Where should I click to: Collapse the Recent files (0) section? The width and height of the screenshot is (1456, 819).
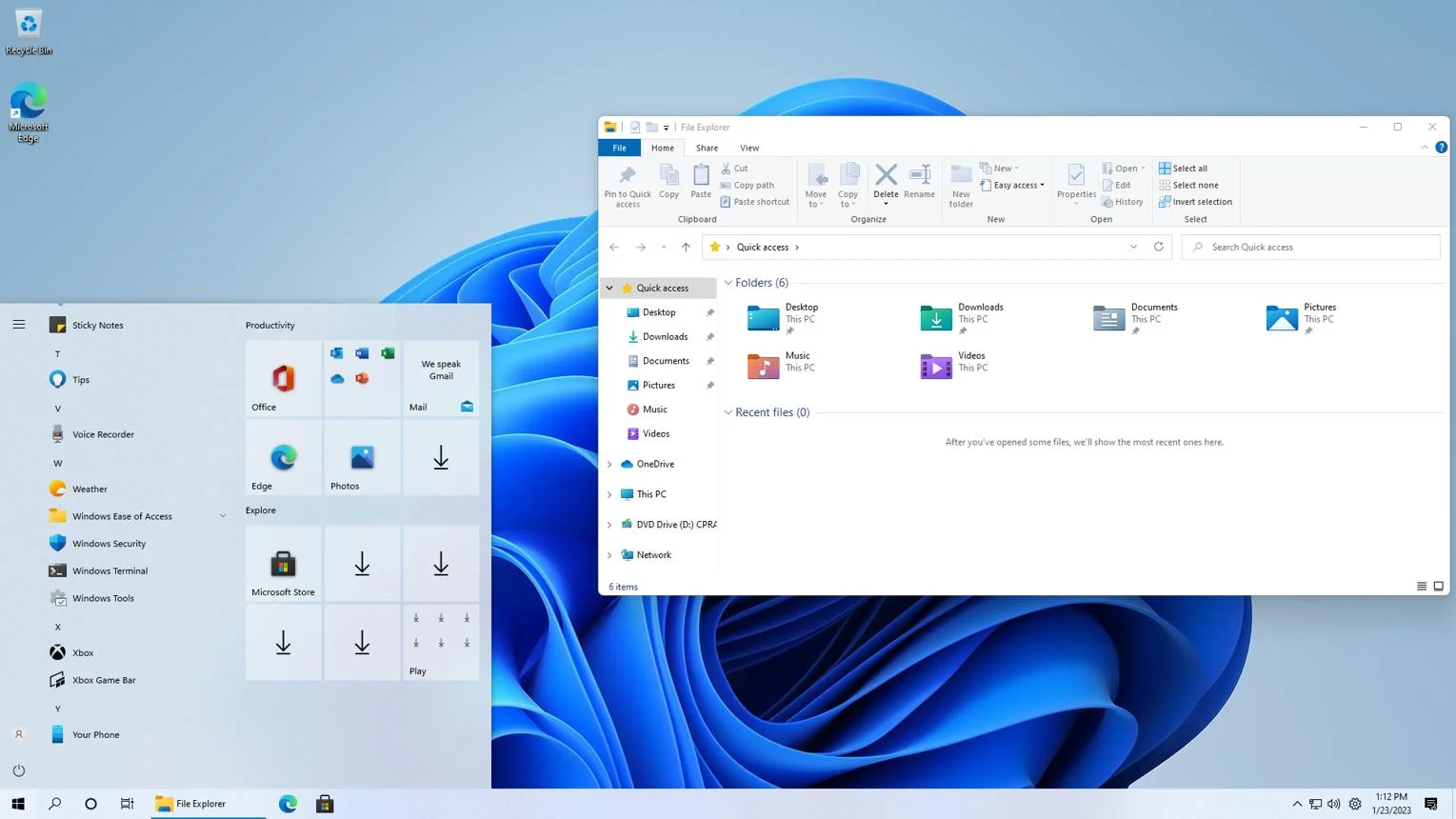coord(728,412)
